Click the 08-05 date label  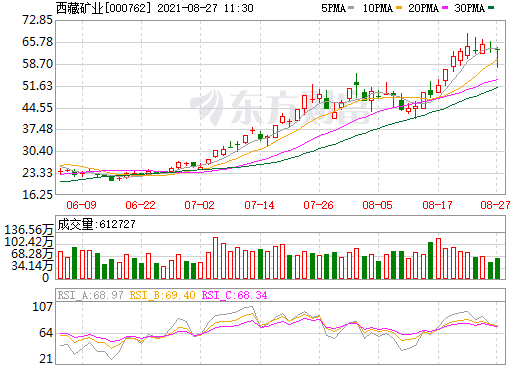tap(377, 205)
